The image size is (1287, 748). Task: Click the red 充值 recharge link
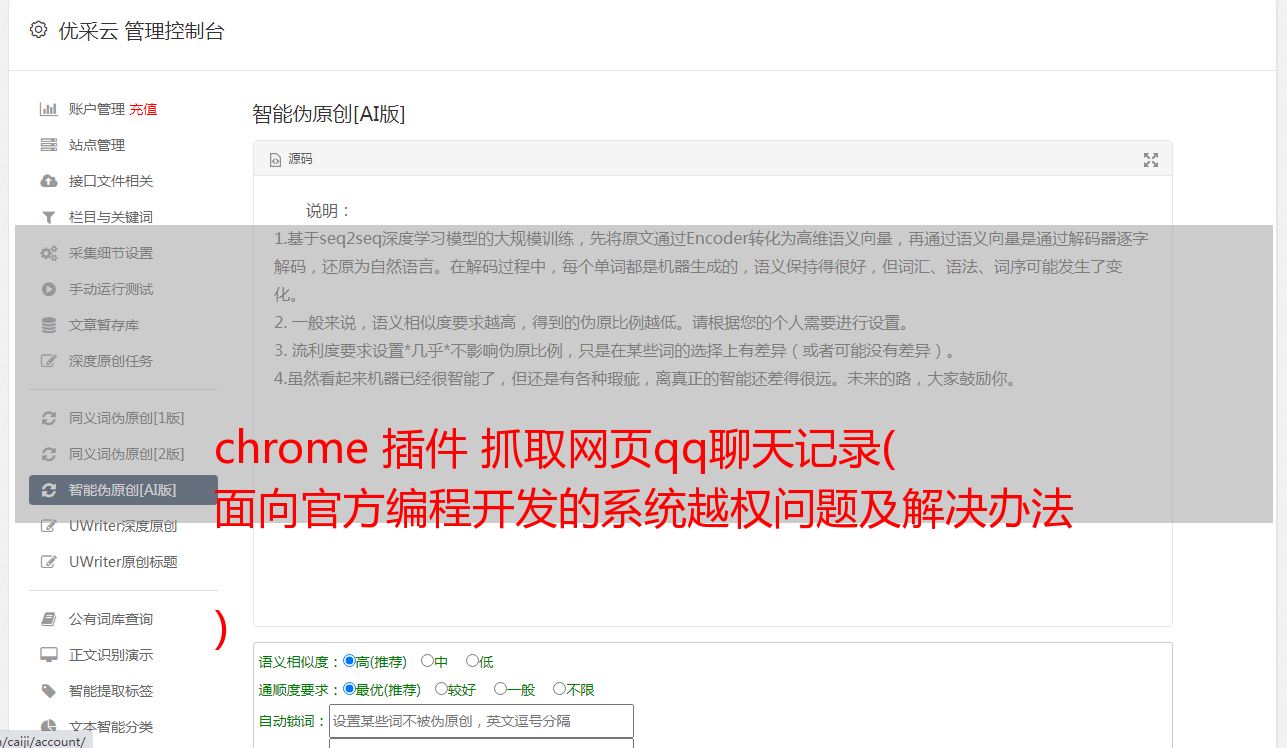(143, 109)
